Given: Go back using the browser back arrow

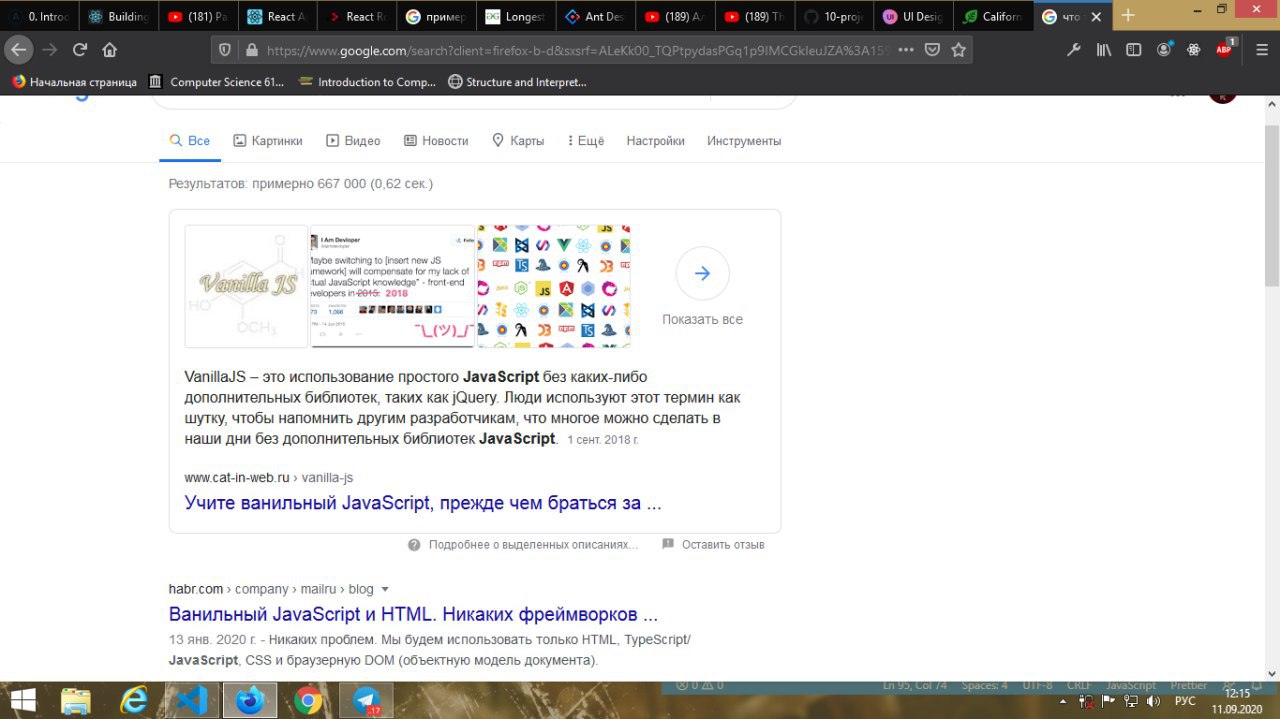Looking at the screenshot, I should tap(18, 49).
